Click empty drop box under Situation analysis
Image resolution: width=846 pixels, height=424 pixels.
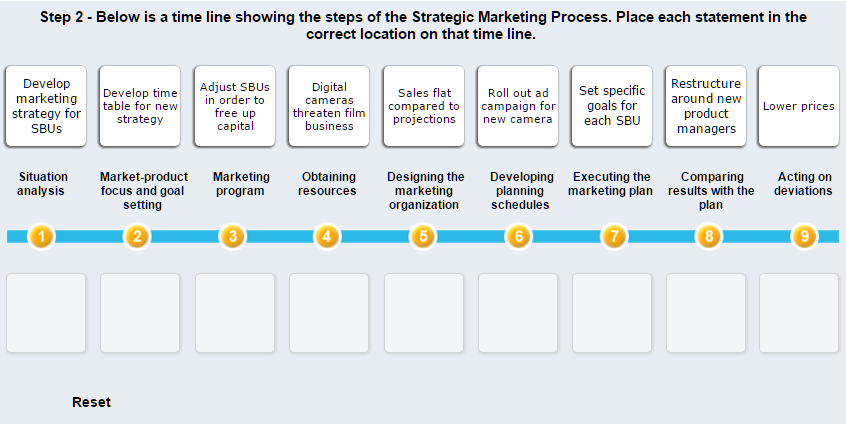click(46, 313)
